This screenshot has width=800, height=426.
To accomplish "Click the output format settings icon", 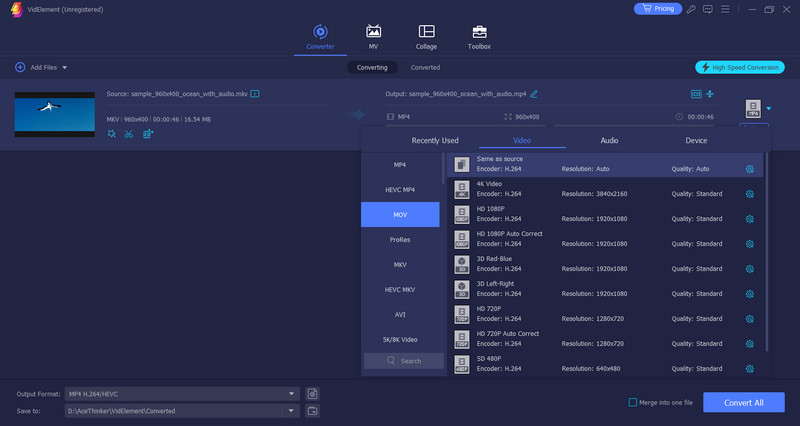I will 313,394.
